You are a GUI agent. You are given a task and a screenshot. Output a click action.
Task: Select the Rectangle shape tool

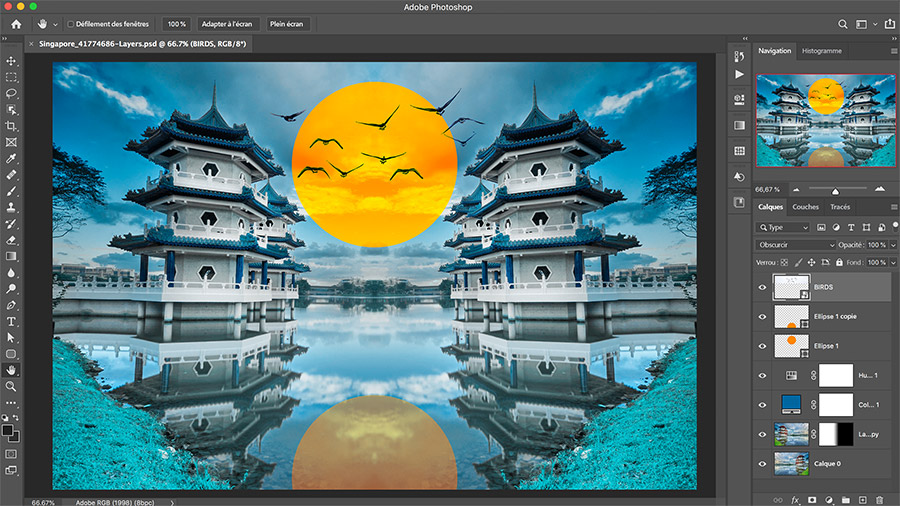point(11,354)
